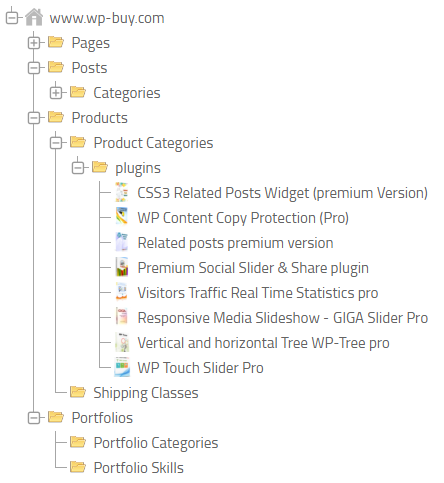444x483 pixels.
Task: Expand the Categories node under Posts
Action: (x=56, y=93)
